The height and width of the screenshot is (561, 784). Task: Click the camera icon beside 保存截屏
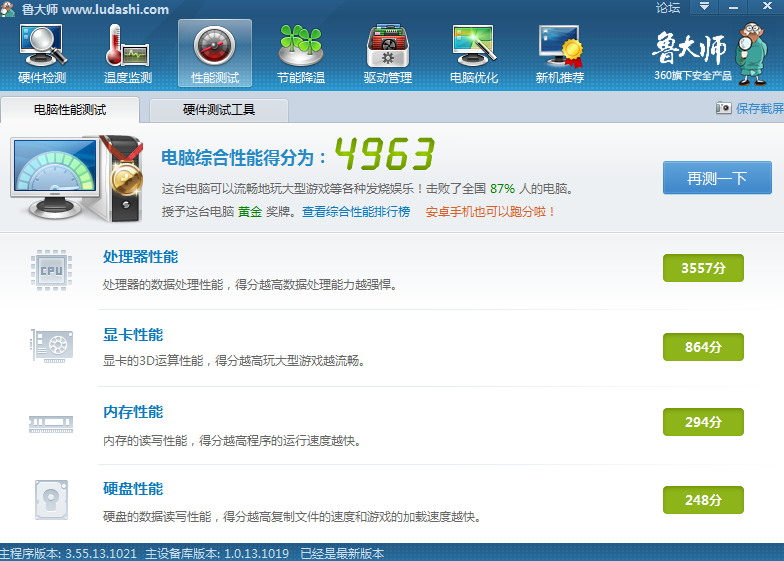click(724, 108)
